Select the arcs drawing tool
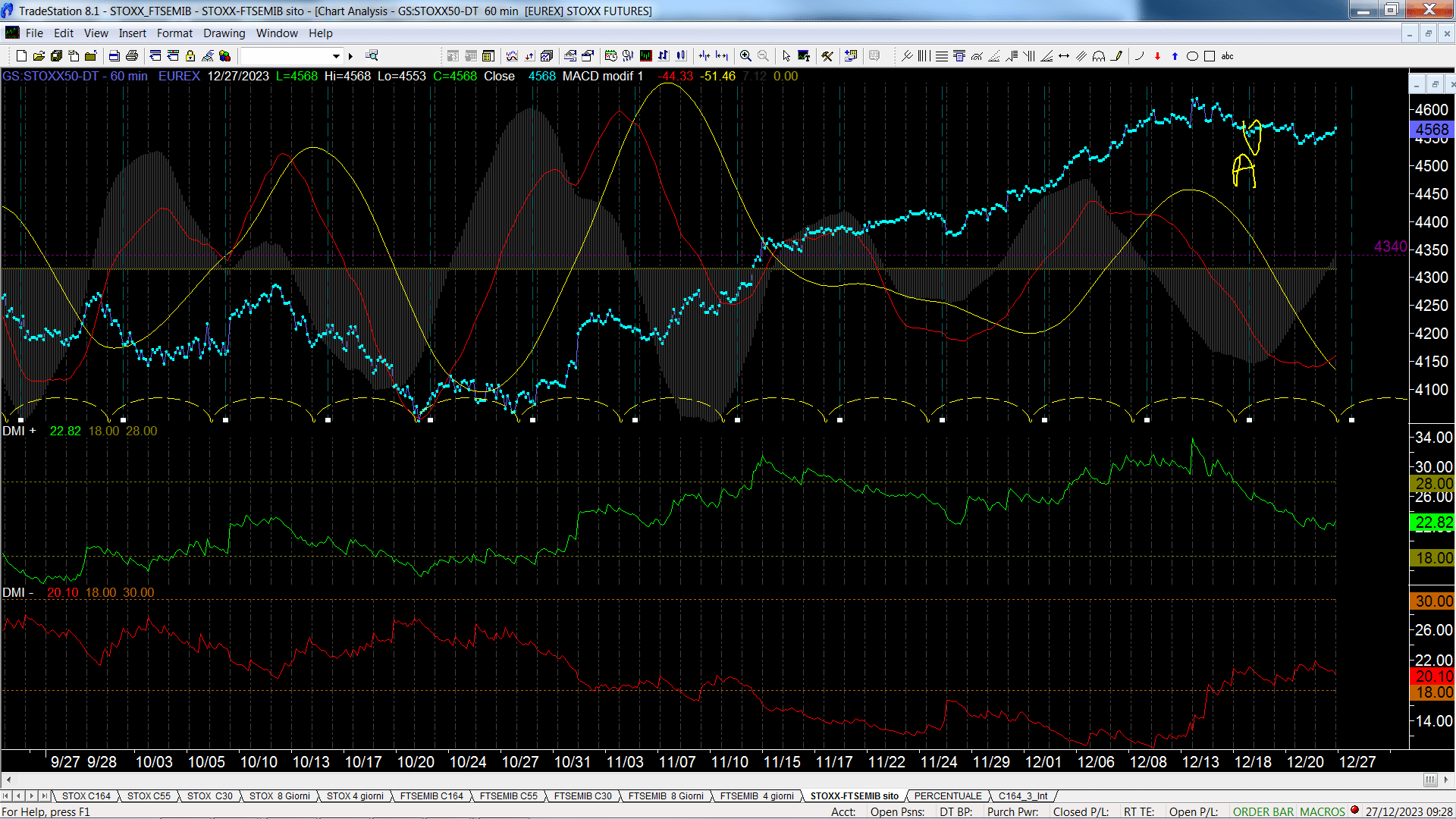Screen dimensions: 1456x819 (1099, 56)
